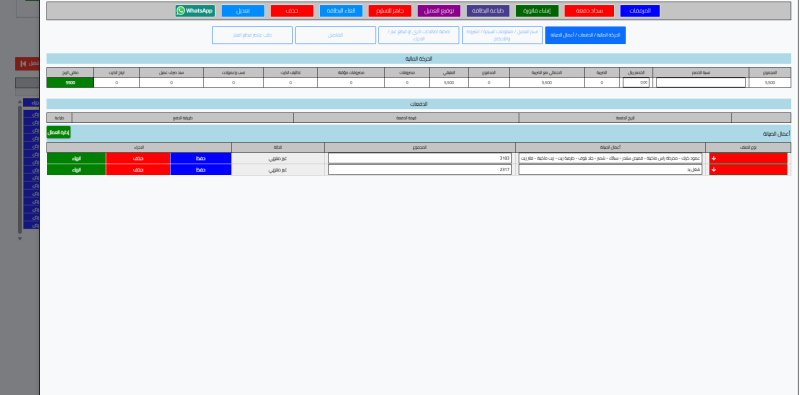Image resolution: width=800 pixels, height=395 pixels.
Task: Click the الحركة المالية section header
Action: tap(418, 59)
